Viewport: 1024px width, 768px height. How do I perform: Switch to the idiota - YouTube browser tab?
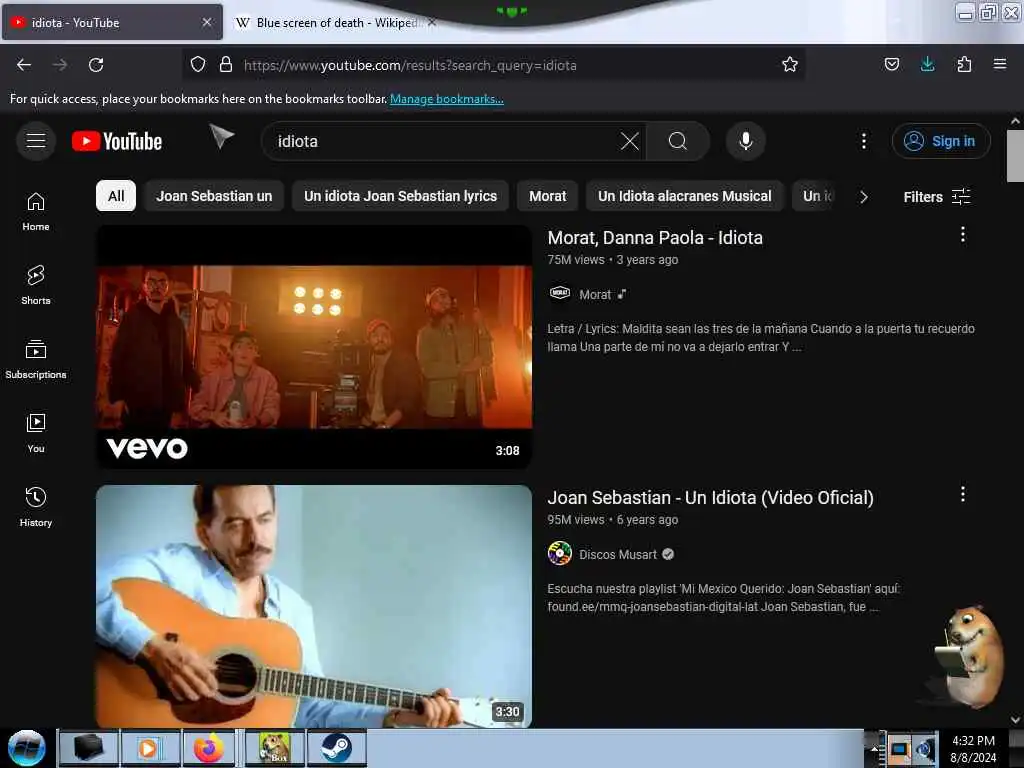111,22
